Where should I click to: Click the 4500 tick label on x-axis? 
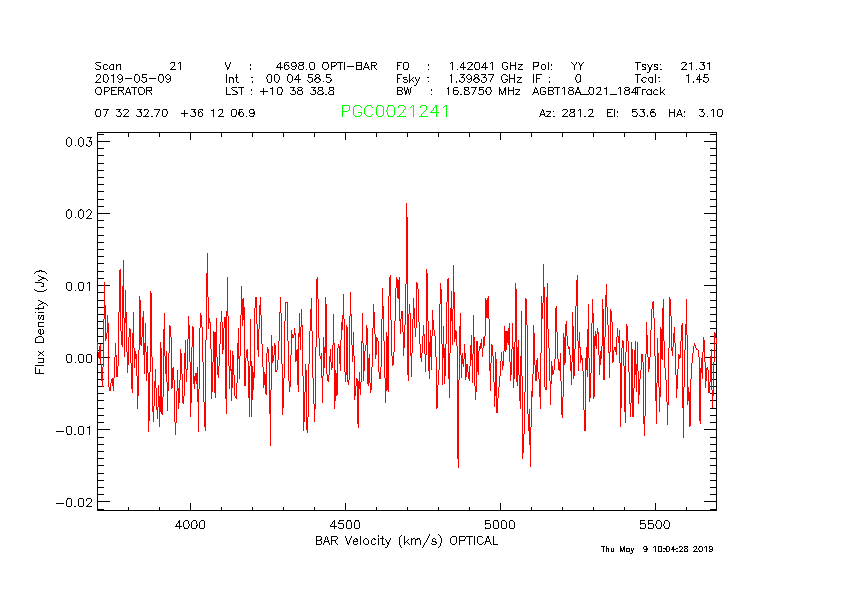tap(345, 524)
